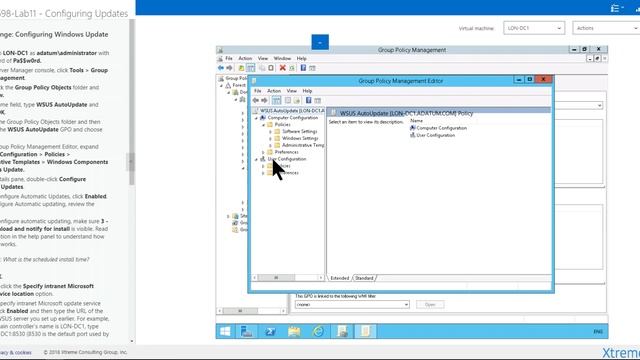640x360 pixels.
Task: Open File menu in Group Policy Management window
Action: click(229, 58)
